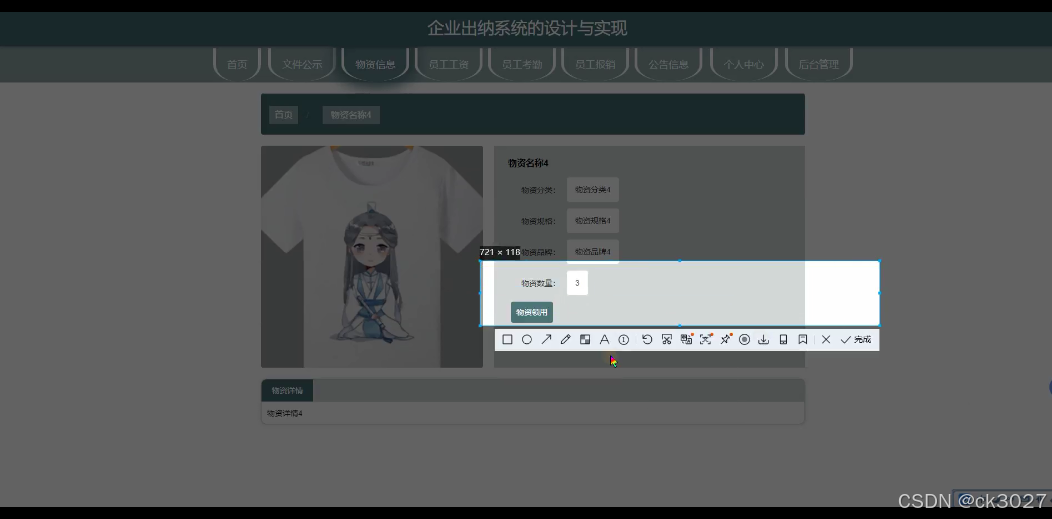The height and width of the screenshot is (519, 1052).
Task: Undo the last annotation
Action: [x=647, y=339]
